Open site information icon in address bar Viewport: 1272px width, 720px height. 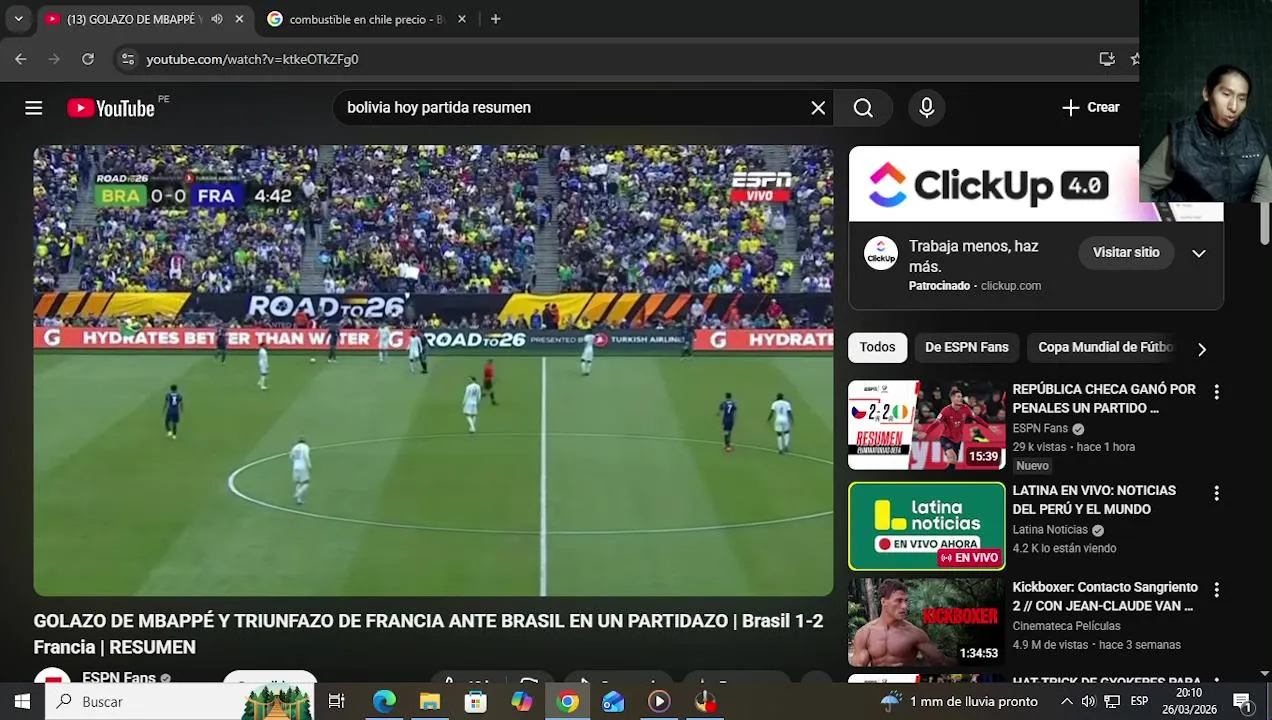(127, 59)
